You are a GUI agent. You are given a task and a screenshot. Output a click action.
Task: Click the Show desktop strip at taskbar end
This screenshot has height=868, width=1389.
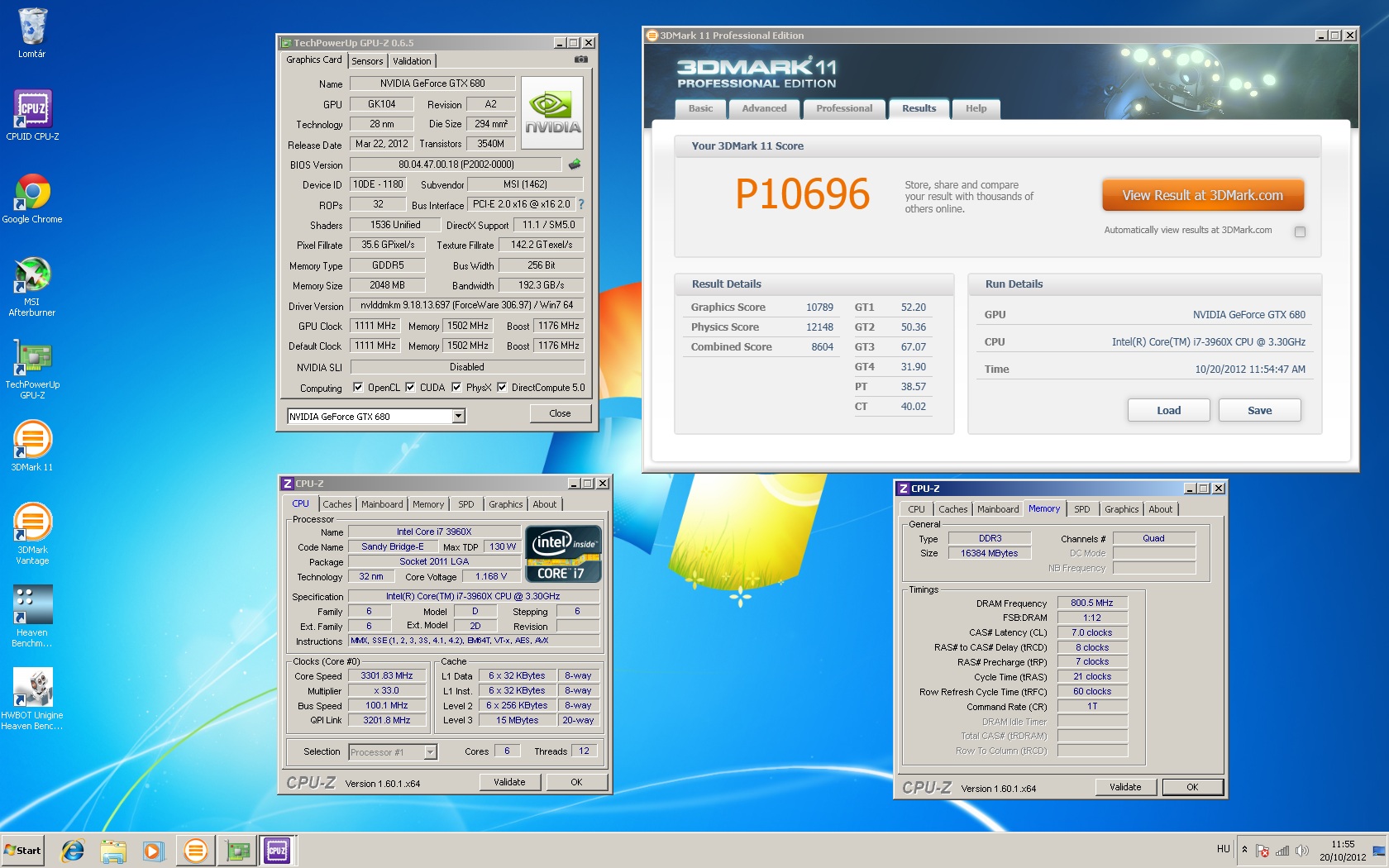pyautogui.click(x=1380, y=850)
